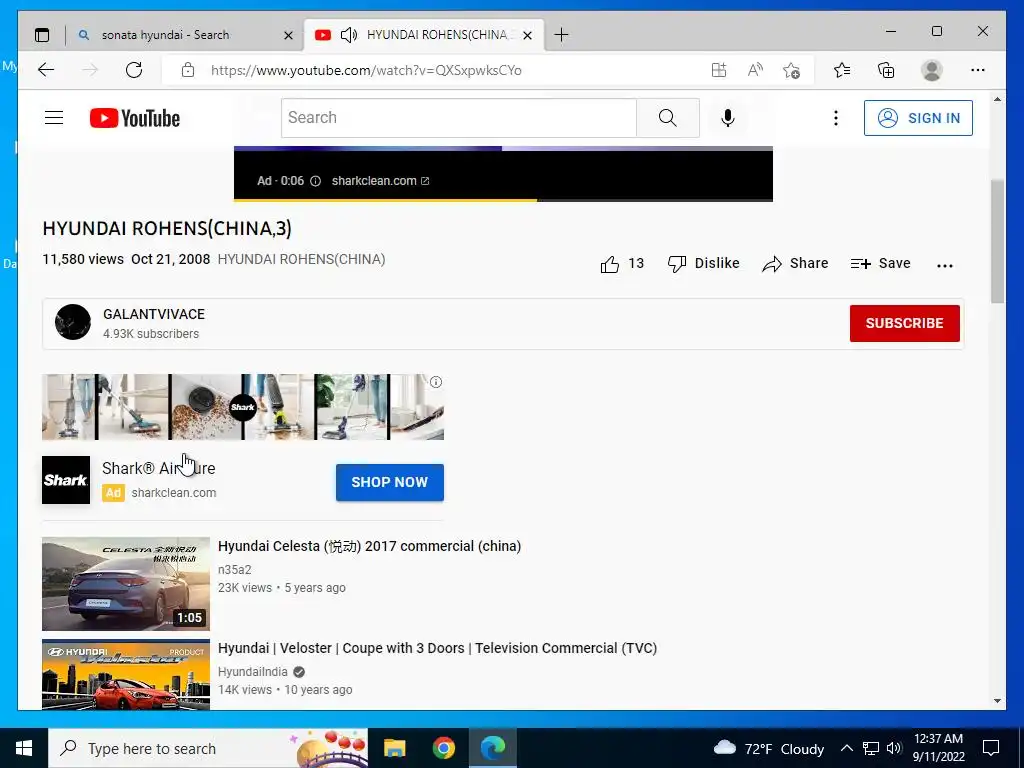Open a new browser tab
This screenshot has width=1024, height=768.
point(561,35)
